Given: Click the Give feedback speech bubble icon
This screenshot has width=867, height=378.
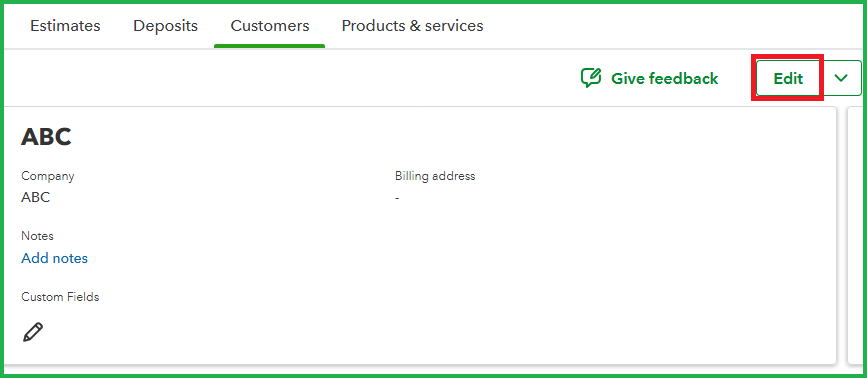Looking at the screenshot, I should tap(591, 78).
